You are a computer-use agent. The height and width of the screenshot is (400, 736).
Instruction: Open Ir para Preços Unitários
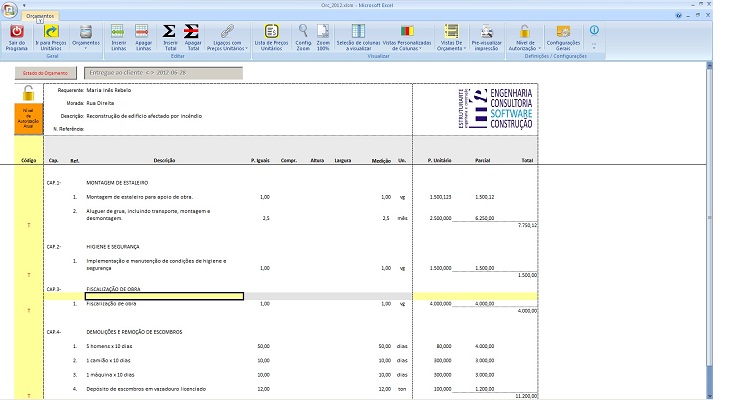[51, 32]
